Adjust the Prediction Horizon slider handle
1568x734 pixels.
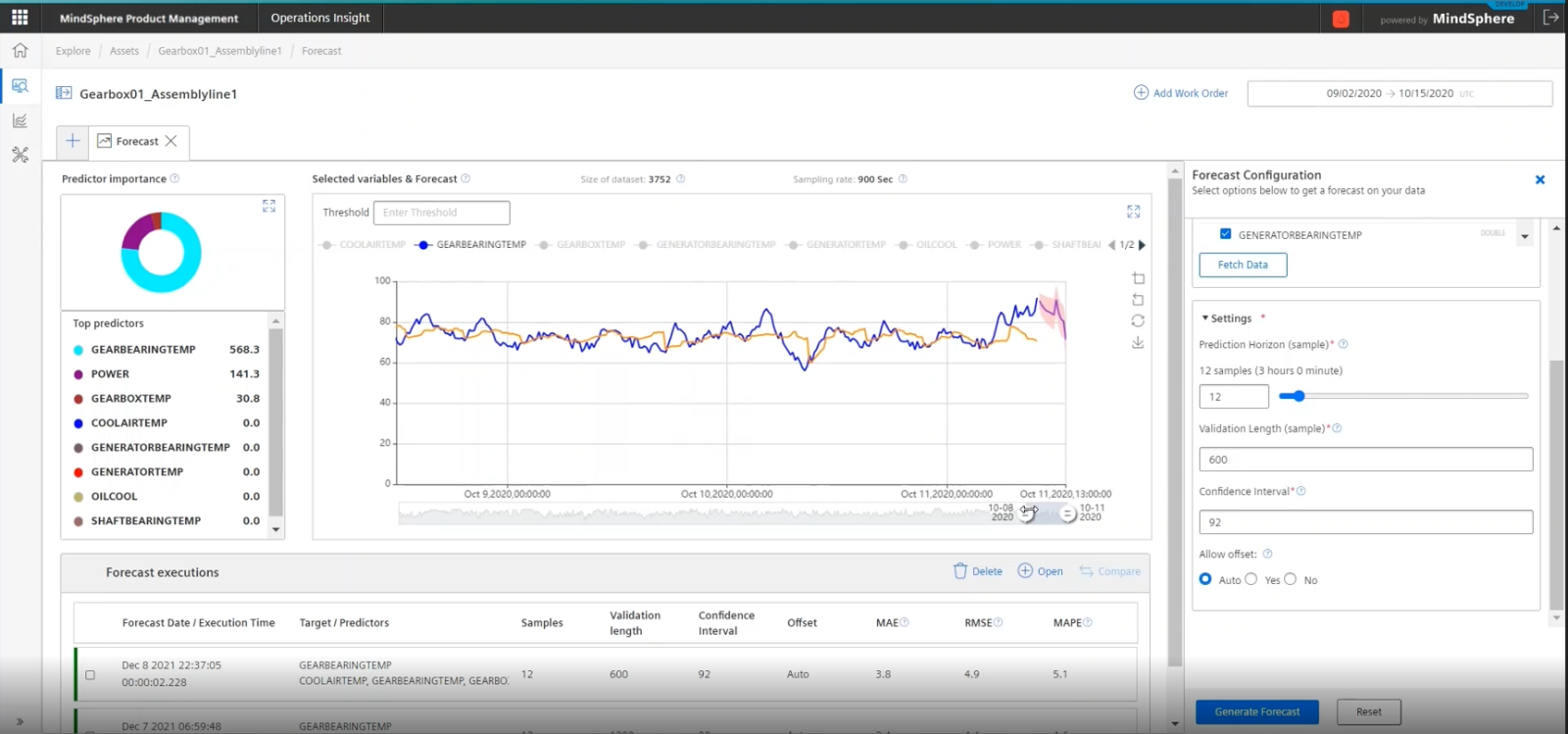(1298, 396)
